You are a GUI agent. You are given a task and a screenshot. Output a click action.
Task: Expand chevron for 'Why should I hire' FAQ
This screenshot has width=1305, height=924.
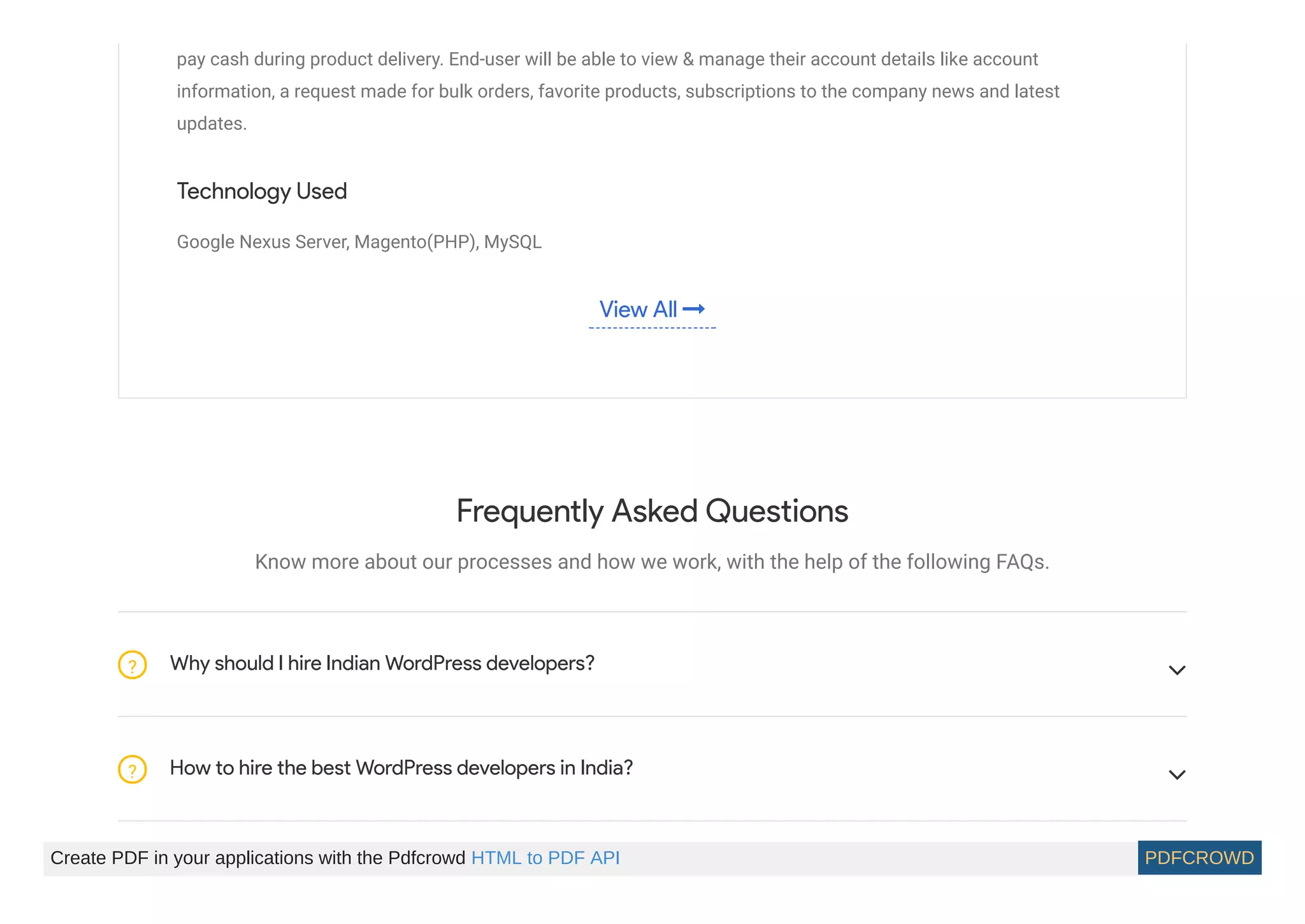(x=1176, y=670)
